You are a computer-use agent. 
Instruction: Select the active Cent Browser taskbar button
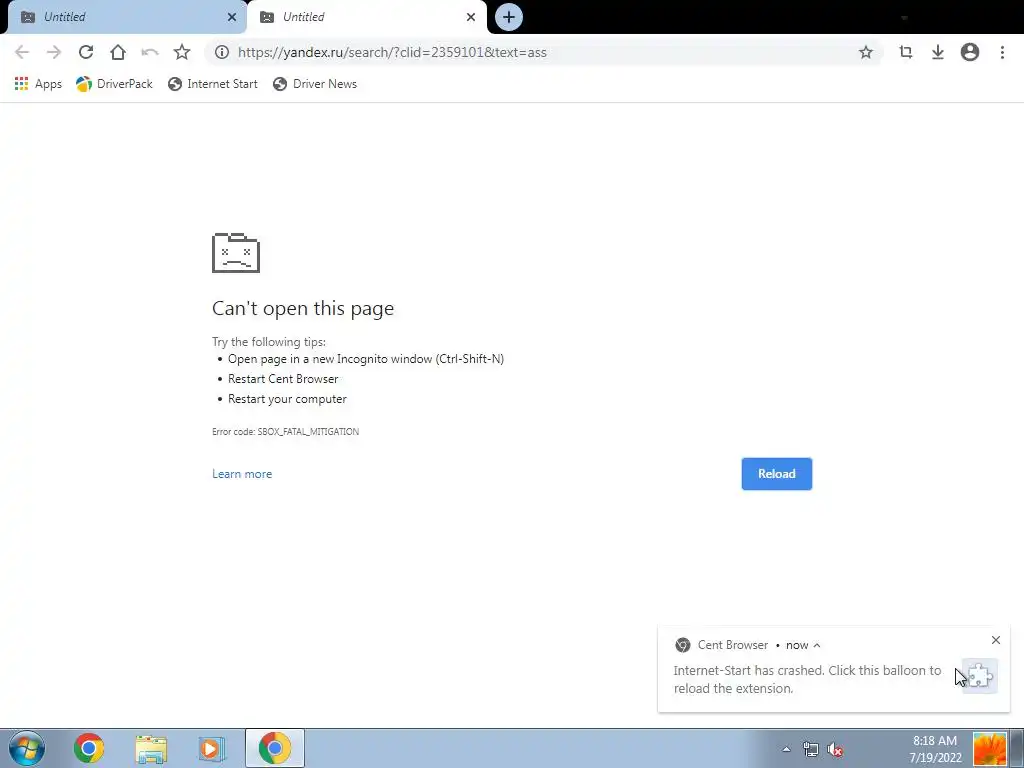click(275, 748)
